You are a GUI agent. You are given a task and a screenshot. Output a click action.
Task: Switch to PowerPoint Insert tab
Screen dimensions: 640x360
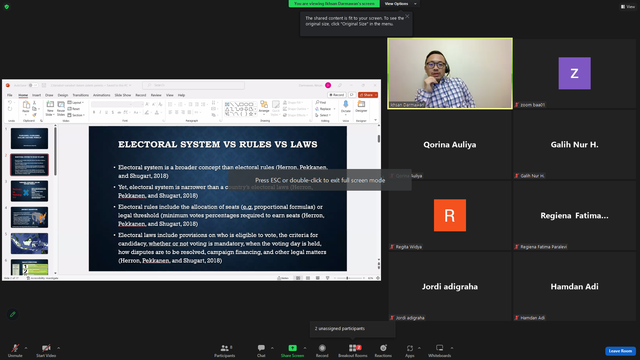[36, 95]
